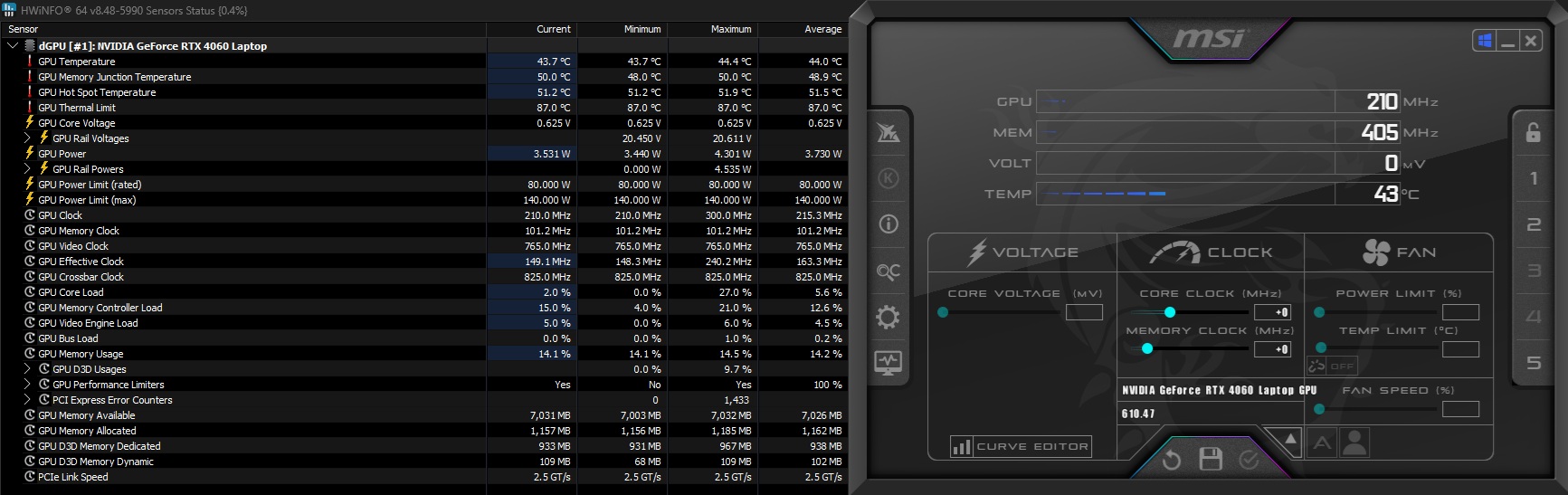Click the Sensor column header
This screenshot has width=1568, height=495.
[x=243, y=29]
